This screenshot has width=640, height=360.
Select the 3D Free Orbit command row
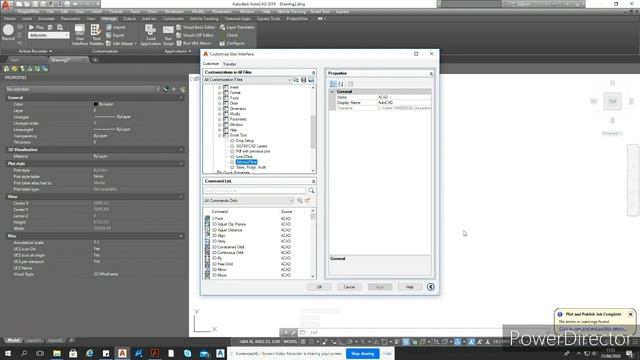258,264
